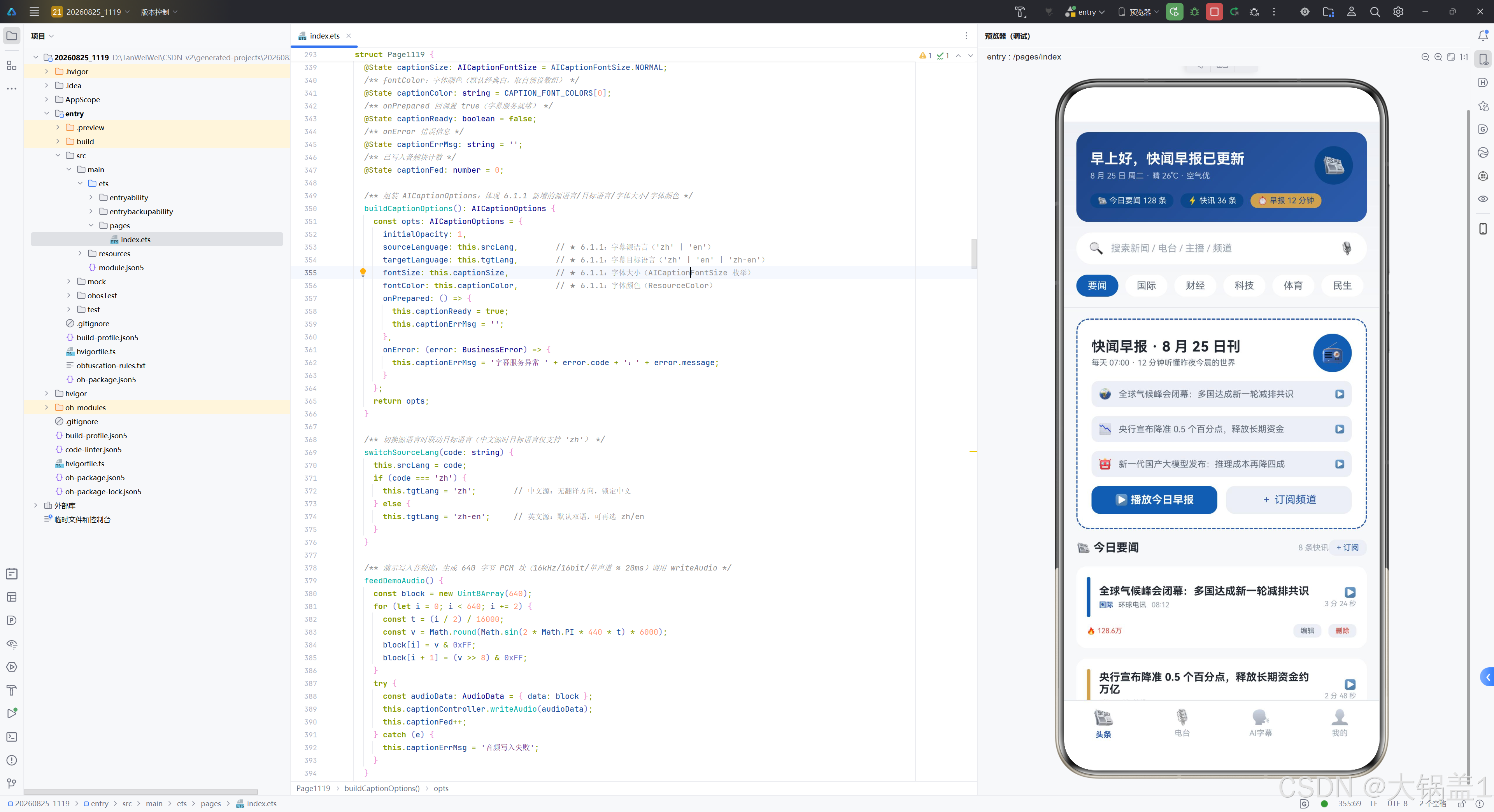
Task: Open the 预览器 device dropdown
Action: 1138,12
